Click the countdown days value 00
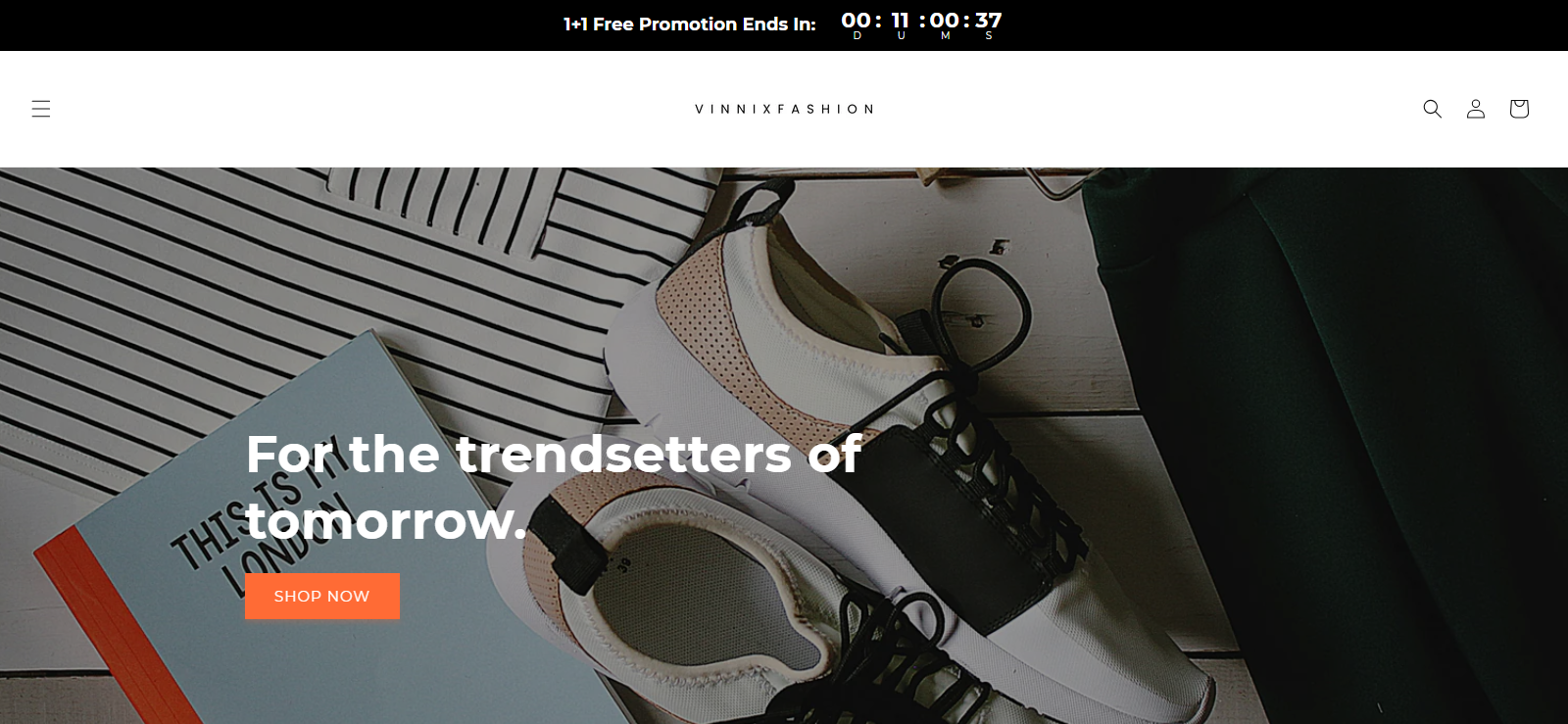Viewport: 1568px width, 724px height. coord(857,20)
